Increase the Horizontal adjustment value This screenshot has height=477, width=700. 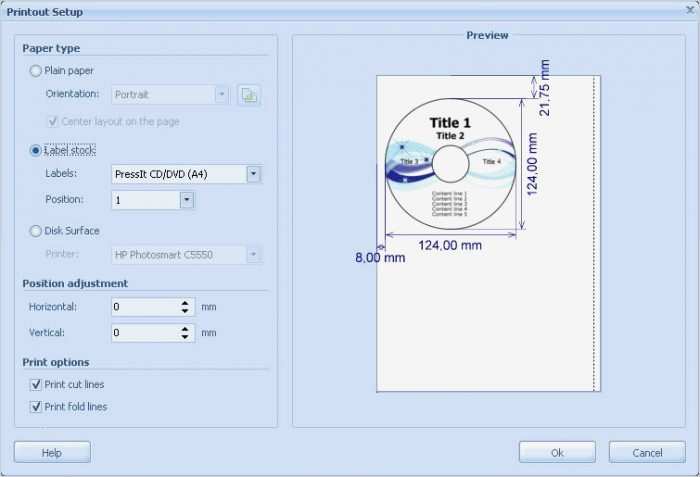coord(185,303)
